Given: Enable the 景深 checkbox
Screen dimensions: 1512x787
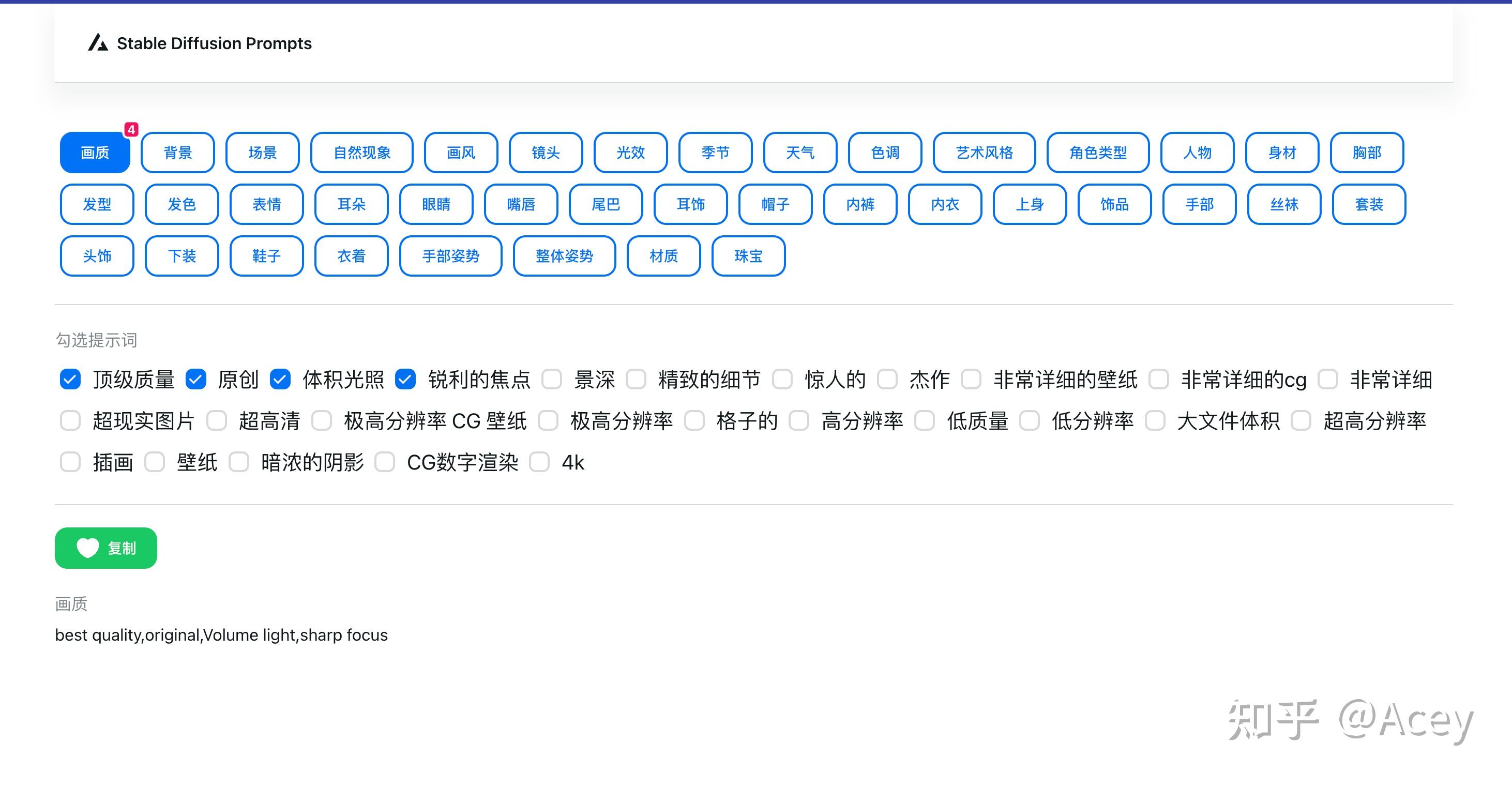Looking at the screenshot, I should point(552,380).
